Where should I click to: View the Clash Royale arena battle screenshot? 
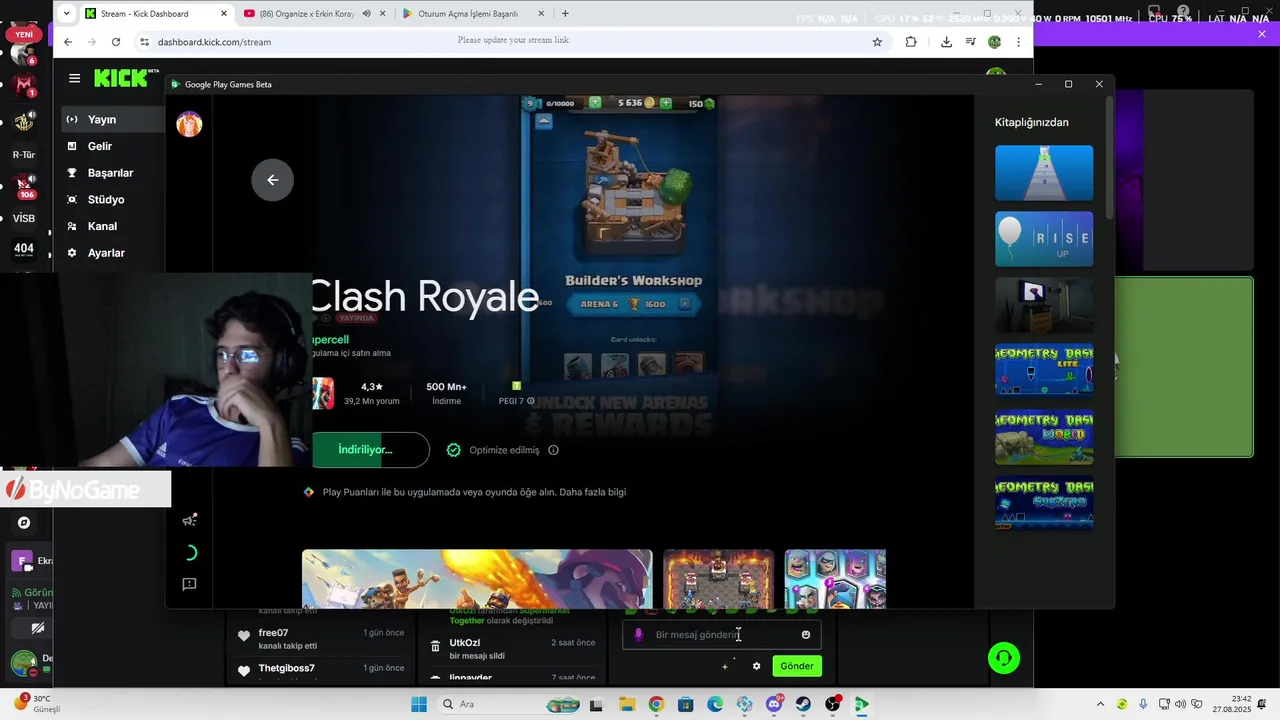(x=718, y=579)
